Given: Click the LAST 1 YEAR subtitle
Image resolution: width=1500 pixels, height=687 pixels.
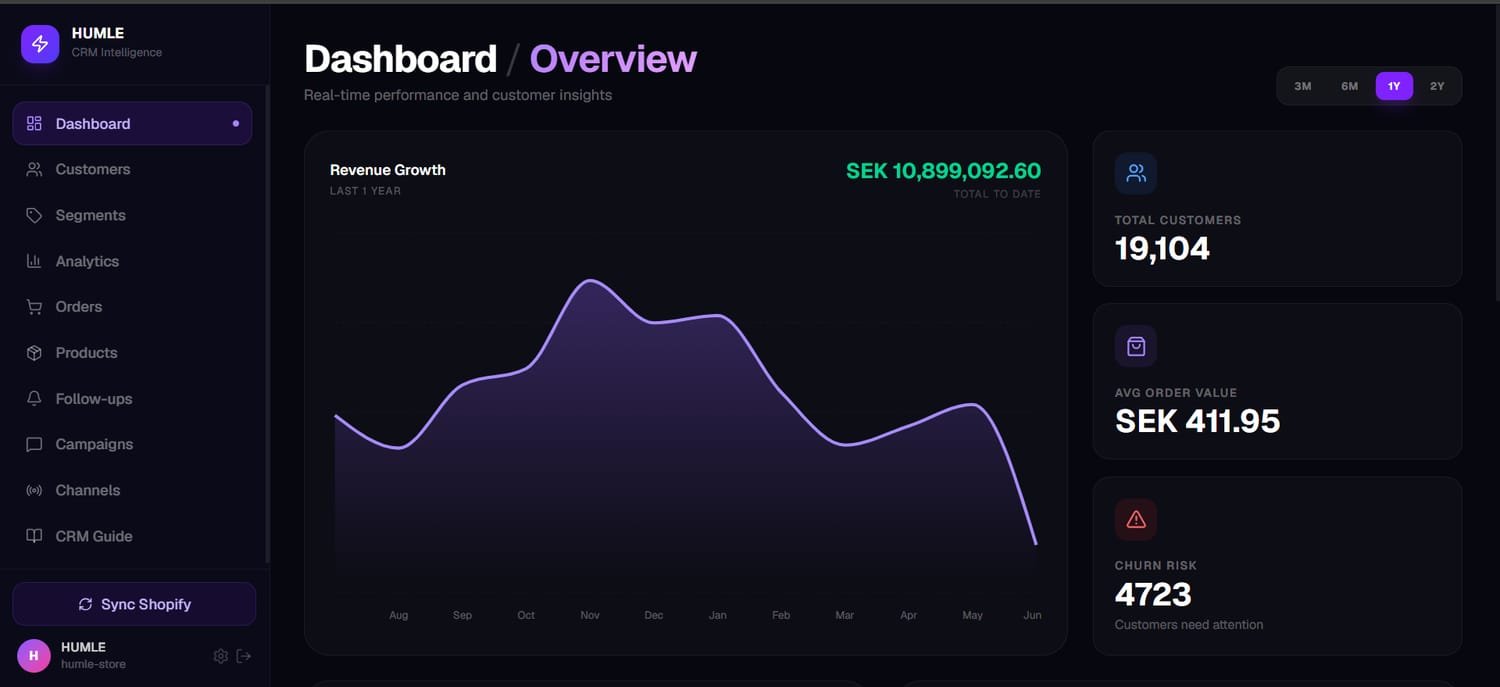Looking at the screenshot, I should (x=365, y=191).
